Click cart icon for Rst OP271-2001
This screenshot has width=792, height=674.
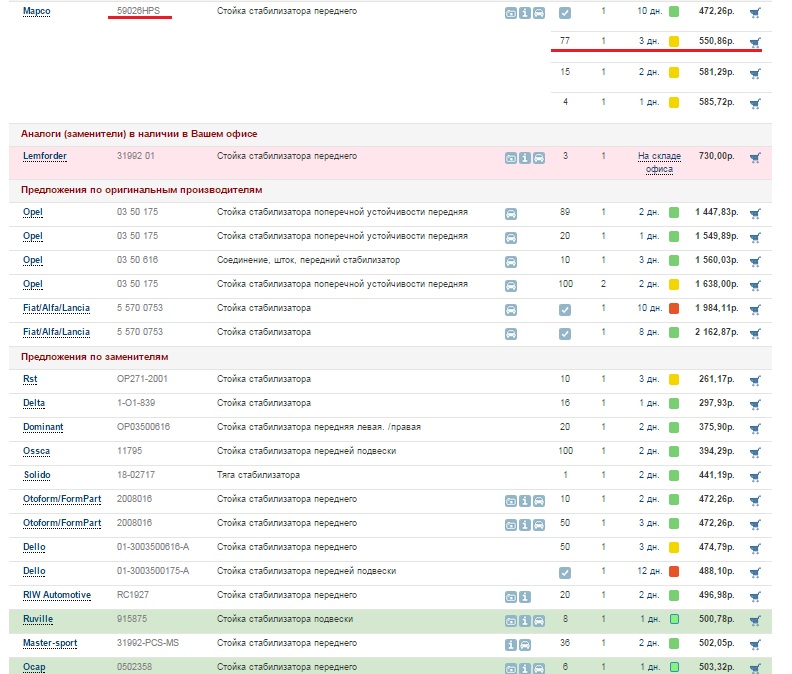755,380
